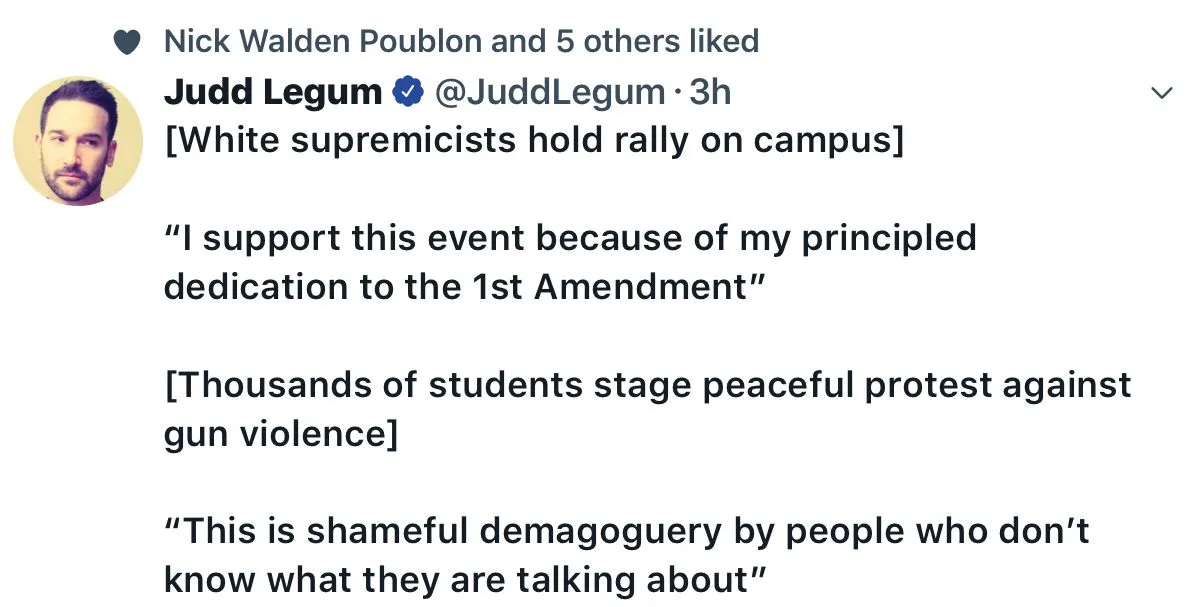Viewport: 1201px width, 607px height.
Task: Click the heart icon above the tweet
Action: (x=125, y=42)
